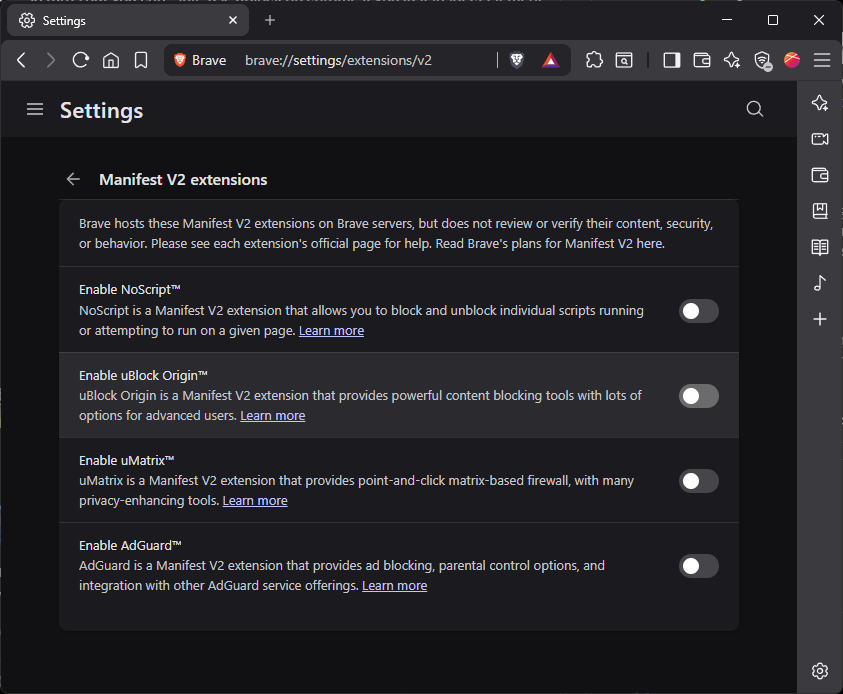
Task: Go back from Manifest V2 extensions page
Action: pyautogui.click(x=73, y=179)
